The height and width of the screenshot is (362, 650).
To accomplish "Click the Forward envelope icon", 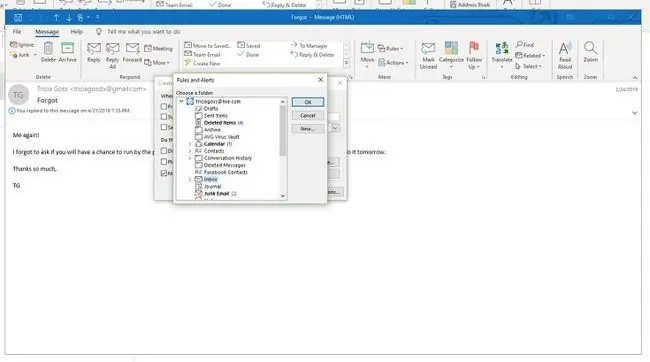I will (x=132, y=49).
